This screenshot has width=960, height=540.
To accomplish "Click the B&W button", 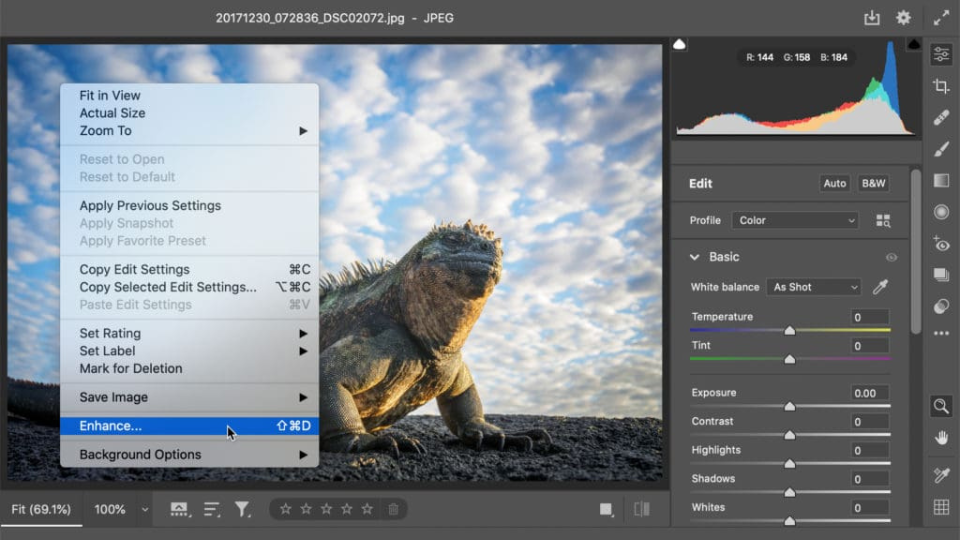I will [x=873, y=183].
